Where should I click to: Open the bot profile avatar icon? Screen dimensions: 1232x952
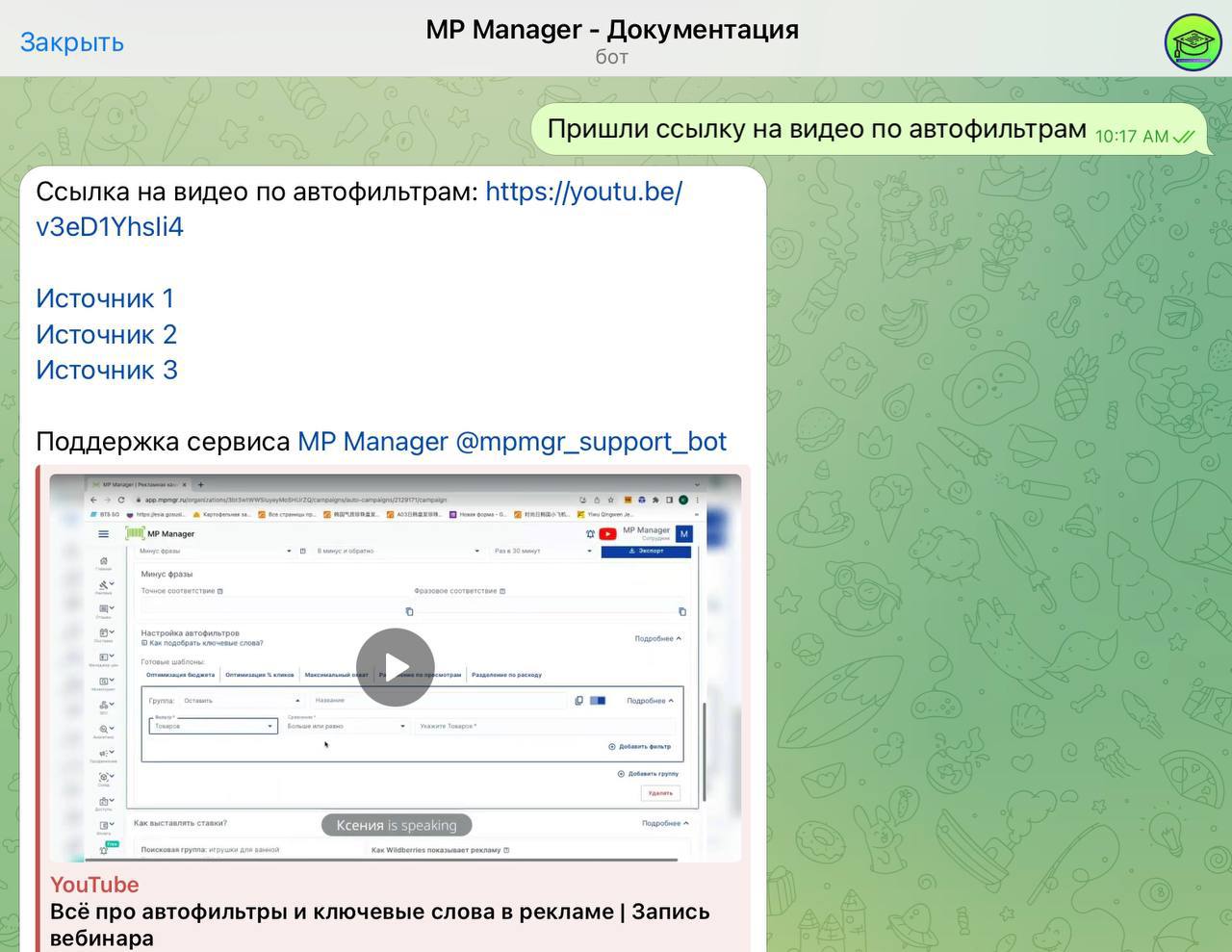coord(1193,42)
